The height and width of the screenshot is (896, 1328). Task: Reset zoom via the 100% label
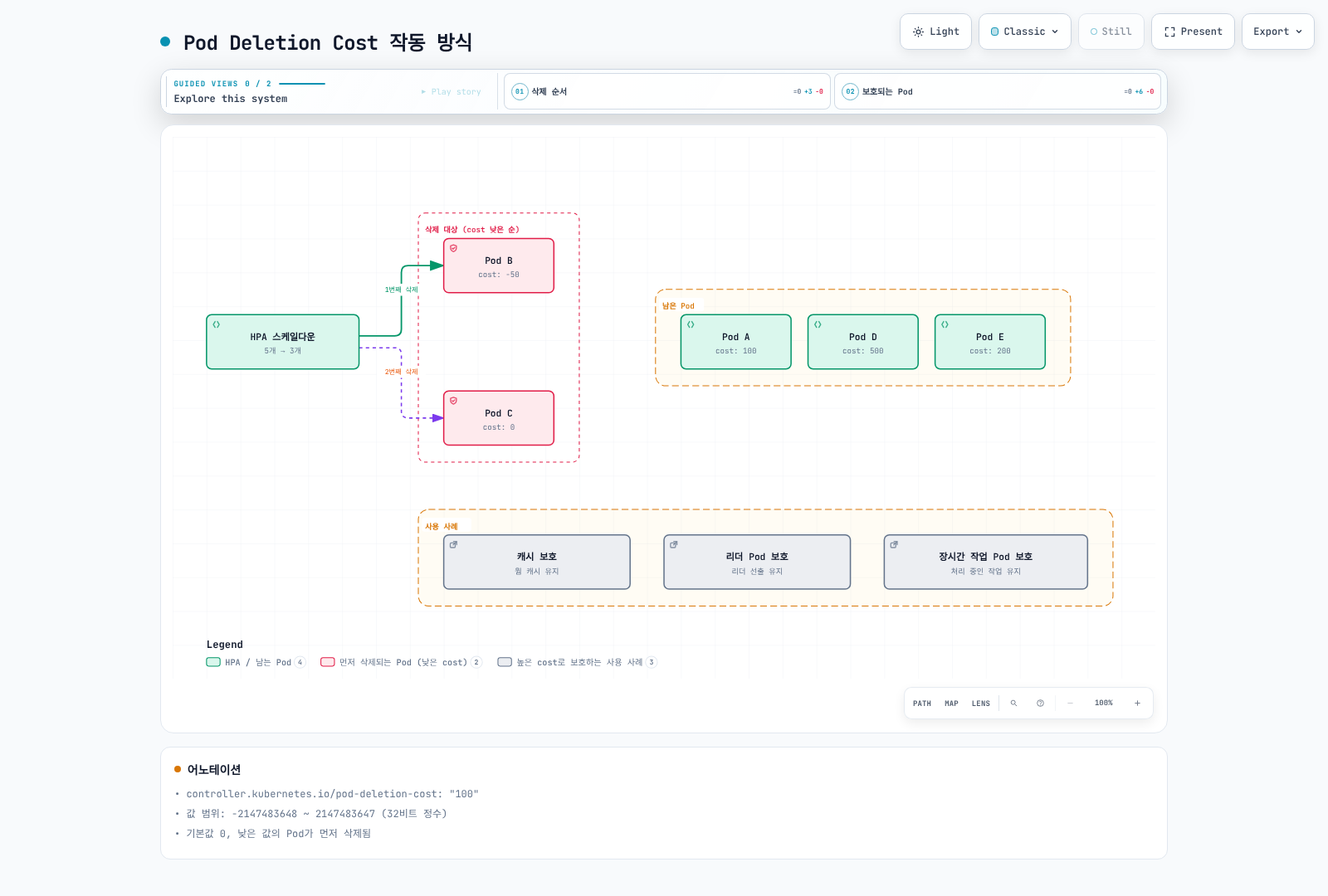1104,704
